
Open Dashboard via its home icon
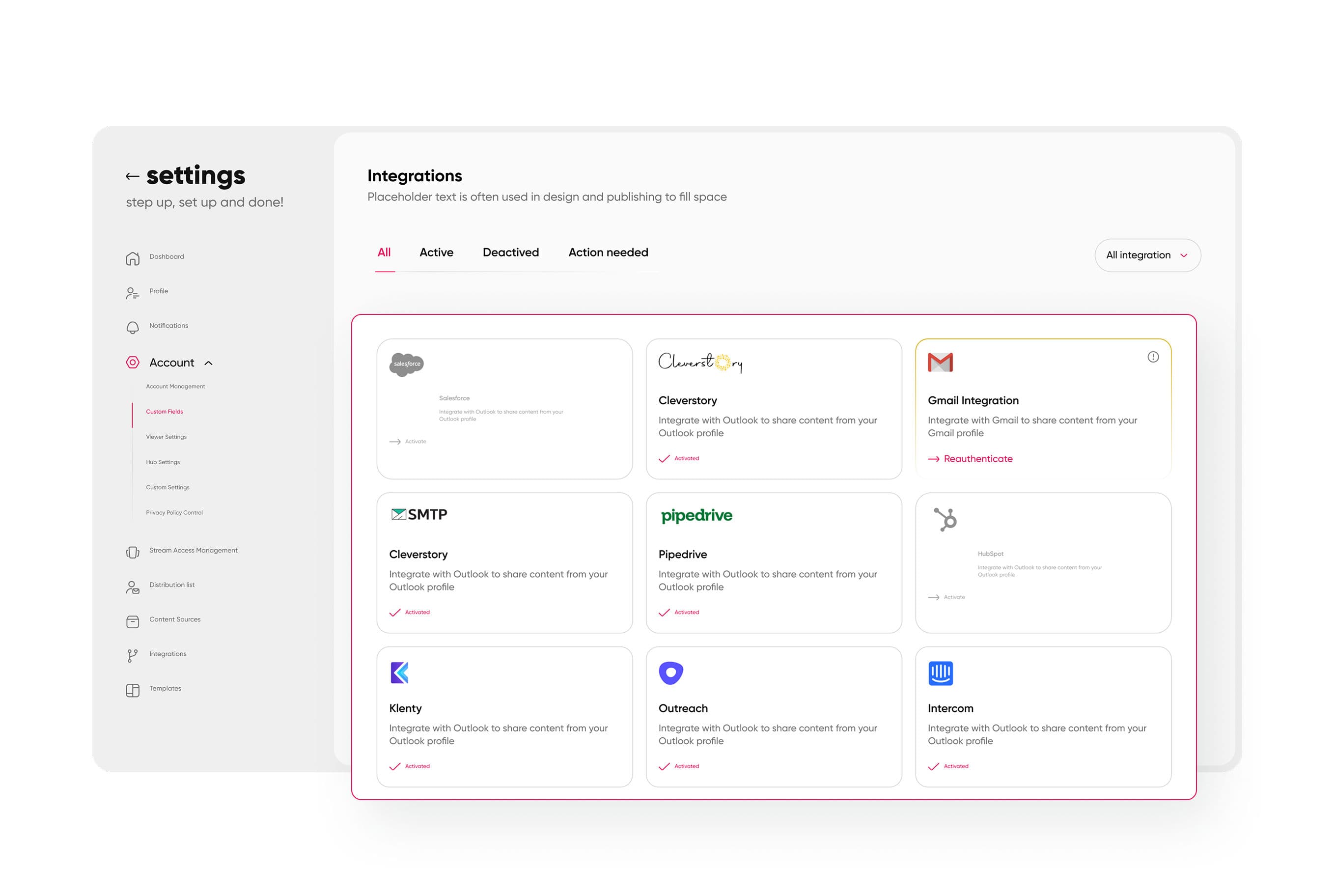[133, 259]
